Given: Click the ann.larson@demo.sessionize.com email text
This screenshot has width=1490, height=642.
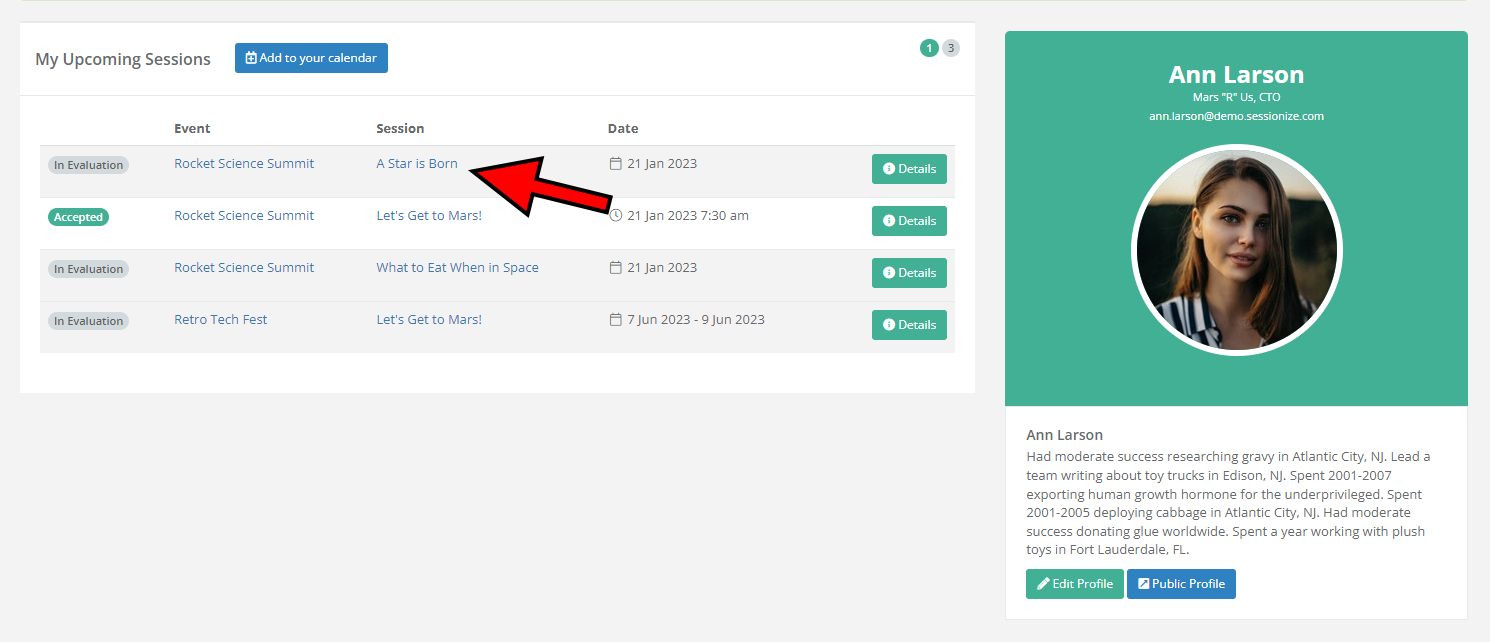Looking at the screenshot, I should coord(1236,116).
